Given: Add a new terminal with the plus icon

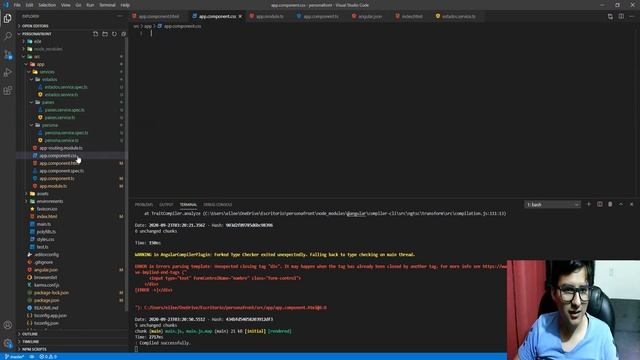Looking at the screenshot, I should [589, 204].
